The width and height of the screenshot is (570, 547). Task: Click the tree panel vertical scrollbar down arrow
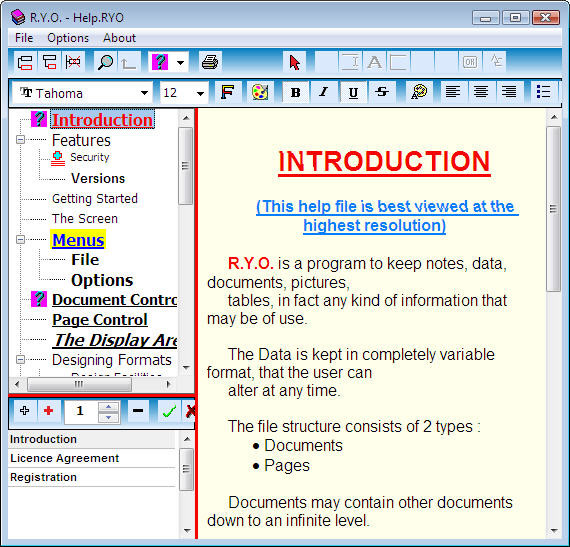pos(186,368)
